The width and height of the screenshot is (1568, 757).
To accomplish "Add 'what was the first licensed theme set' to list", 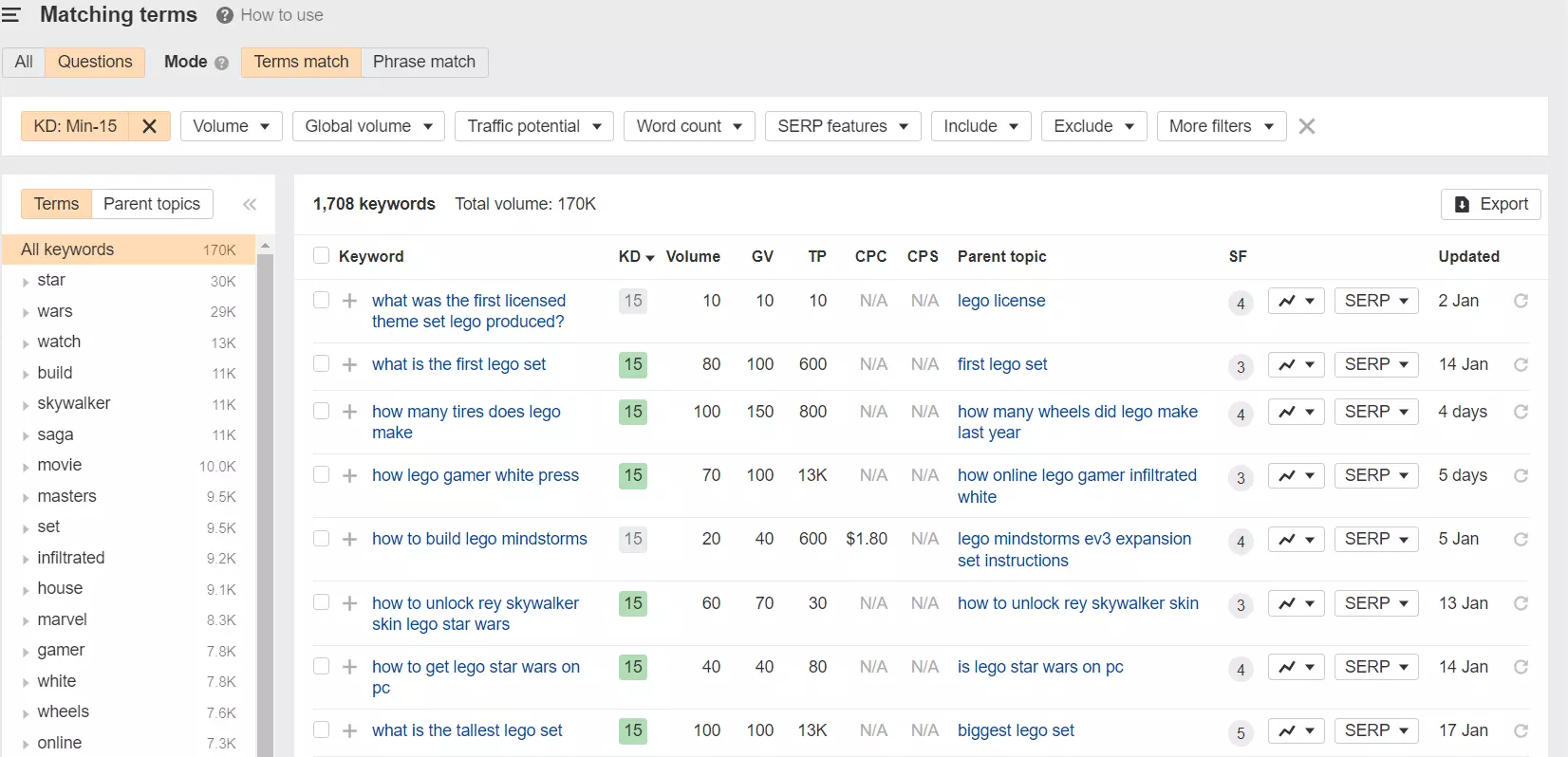I will click(x=349, y=301).
